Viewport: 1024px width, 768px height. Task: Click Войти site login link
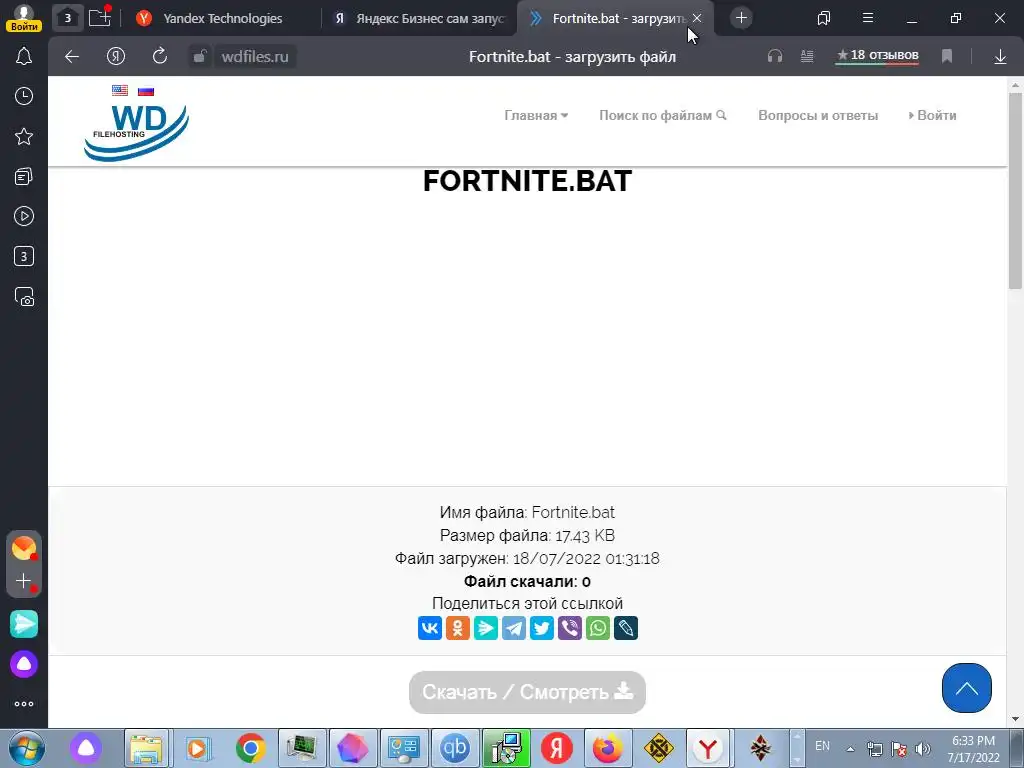tap(933, 116)
